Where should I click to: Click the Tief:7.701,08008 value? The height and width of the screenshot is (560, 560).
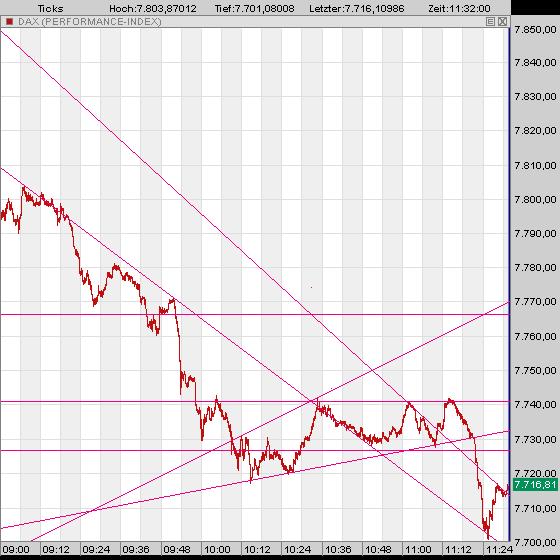click(255, 8)
